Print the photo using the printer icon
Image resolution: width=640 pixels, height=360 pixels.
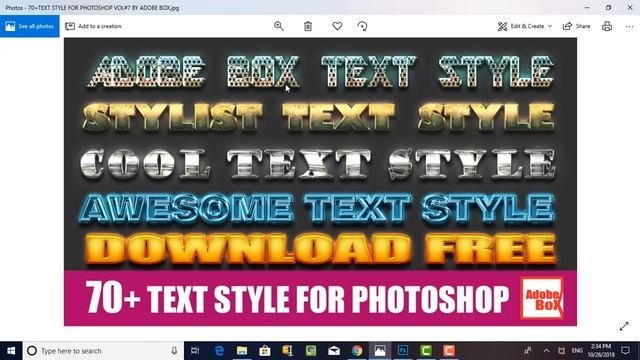(607, 26)
